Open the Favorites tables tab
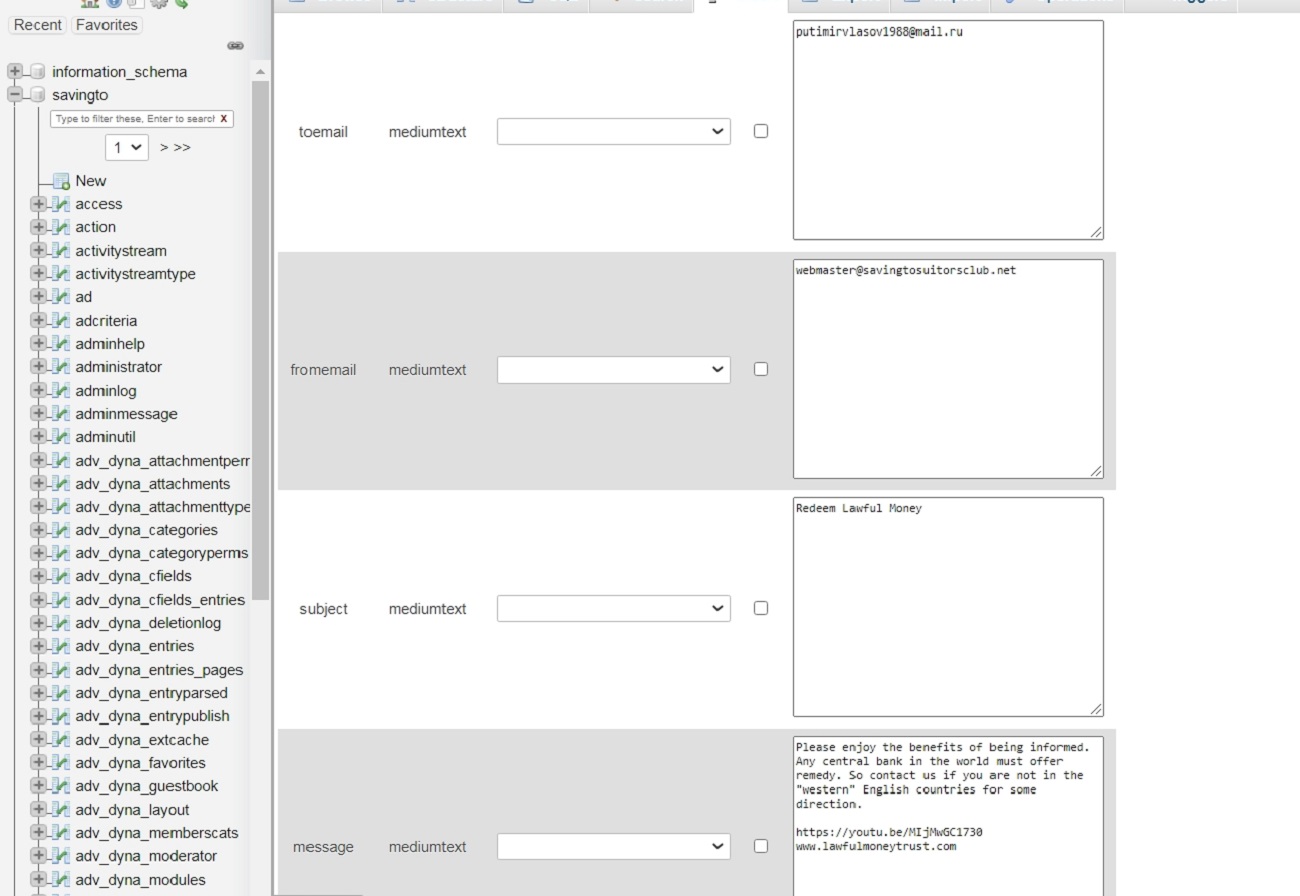This screenshot has width=1300, height=896. pyautogui.click(x=106, y=25)
